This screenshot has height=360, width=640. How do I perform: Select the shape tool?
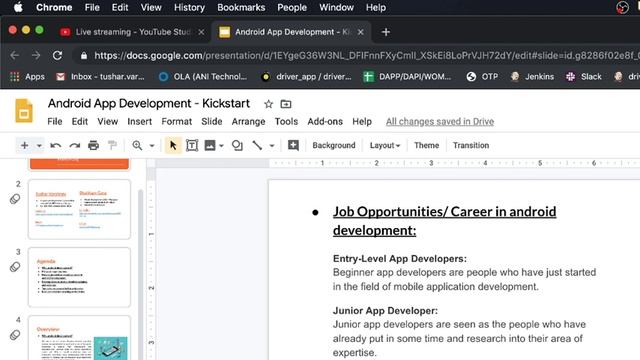237,145
